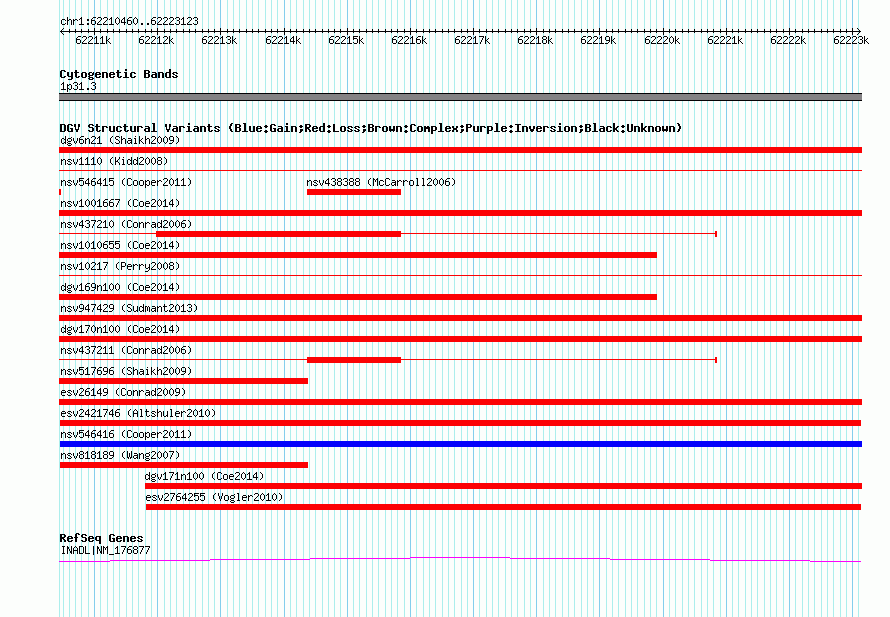This screenshot has height=617, width=890.
Task: Click the 62212k ruler position
Action: coord(156,40)
